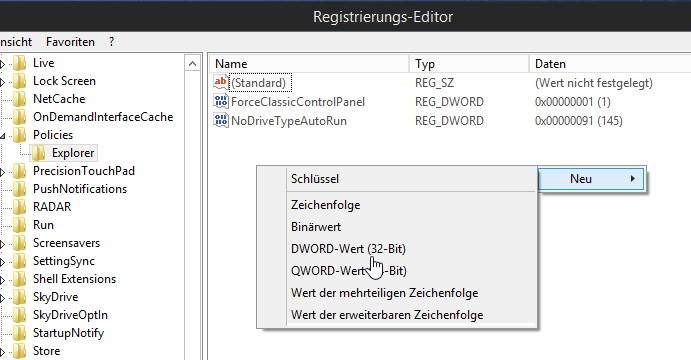Open the Favoriten menu
This screenshot has height=360, width=691.
tap(71, 42)
